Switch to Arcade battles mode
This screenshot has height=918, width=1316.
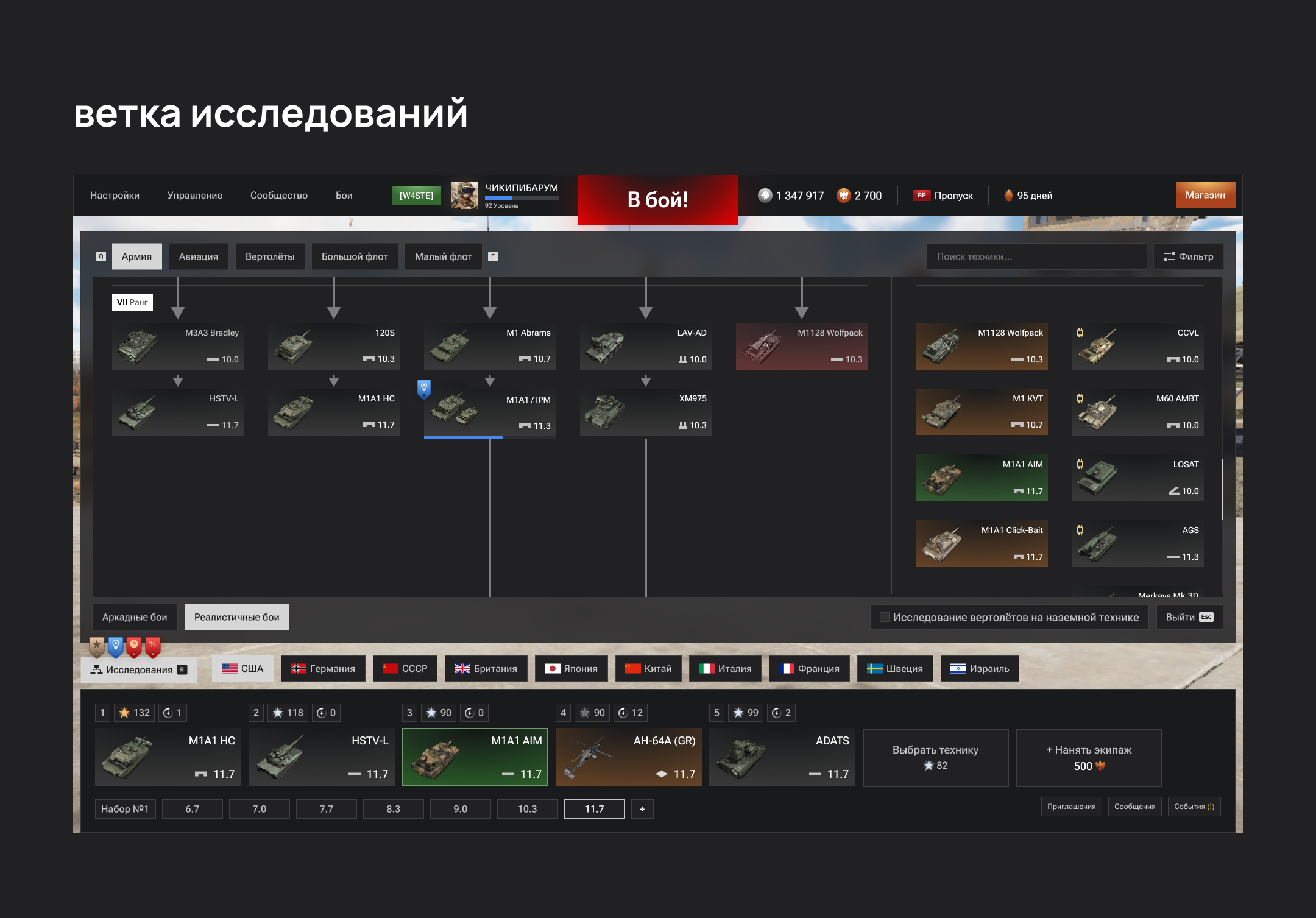[135, 617]
